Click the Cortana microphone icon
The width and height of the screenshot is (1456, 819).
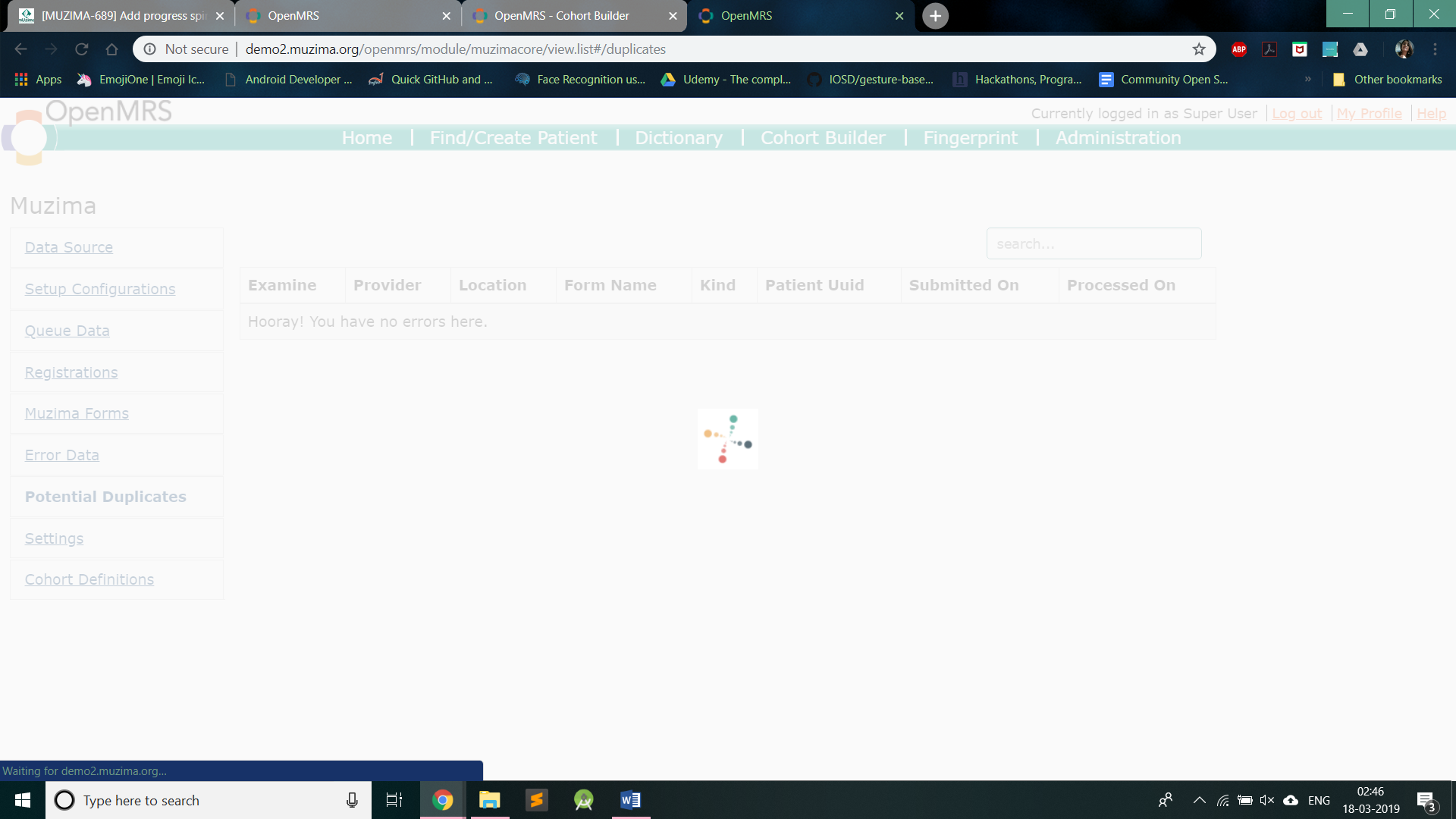point(352,800)
